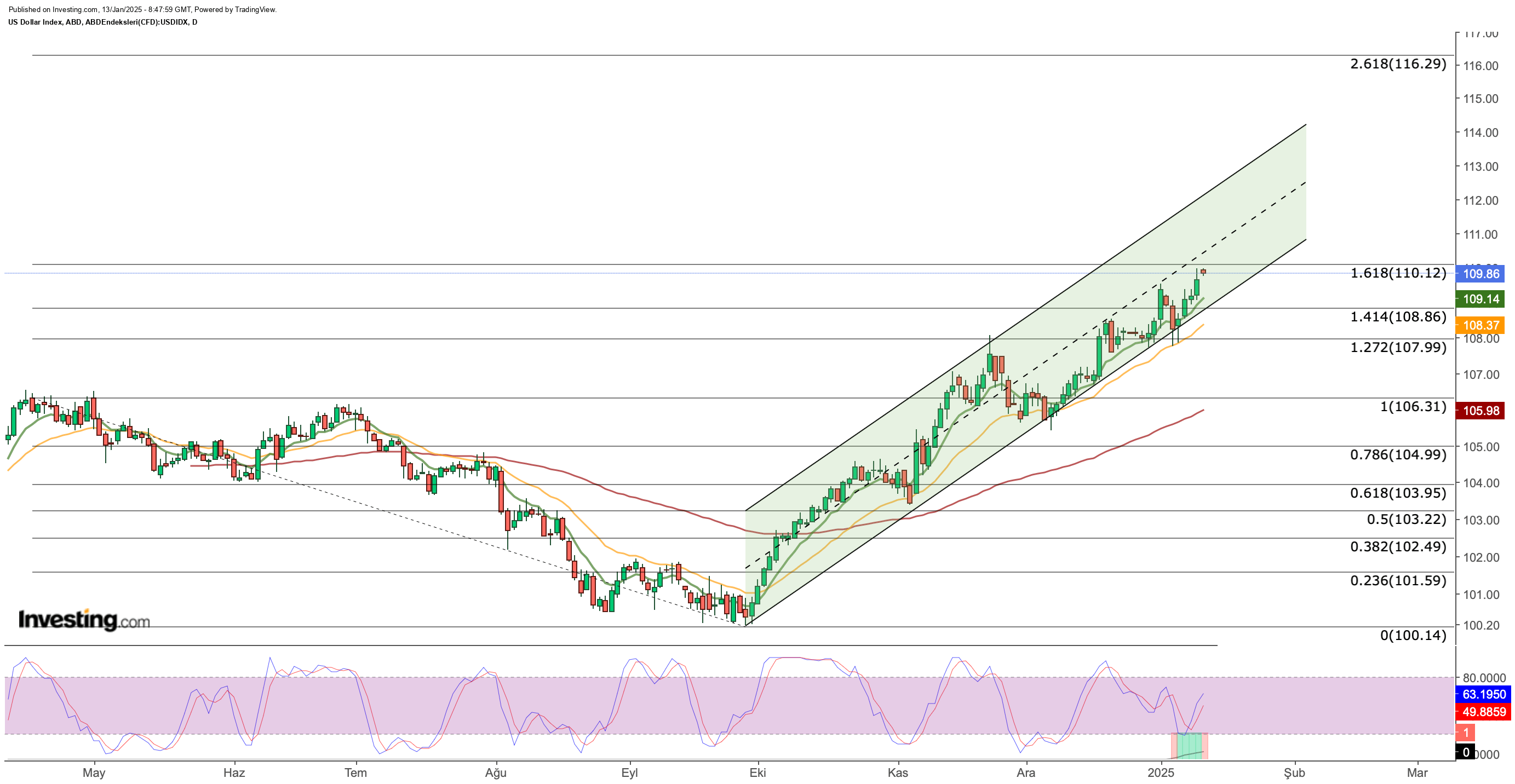1515x784 pixels.
Task: Click the latest small red candlestick
Action: point(1203,272)
